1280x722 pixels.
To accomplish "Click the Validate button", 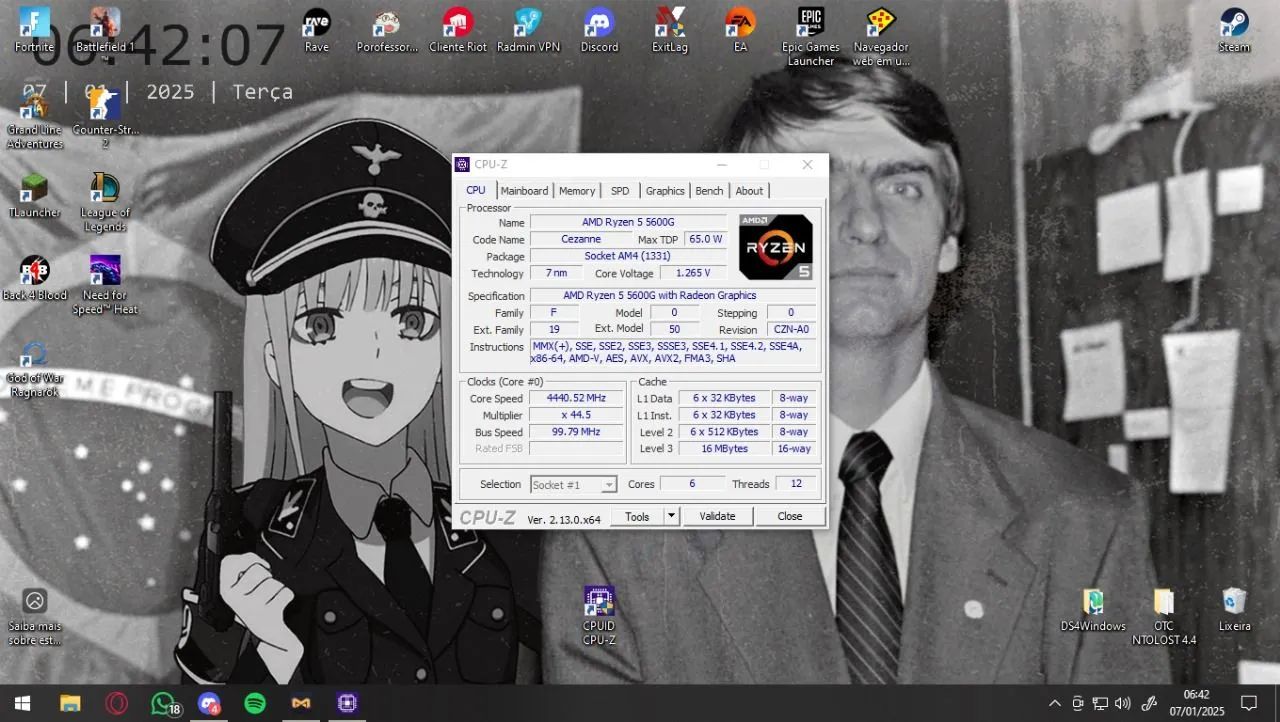I will (717, 516).
